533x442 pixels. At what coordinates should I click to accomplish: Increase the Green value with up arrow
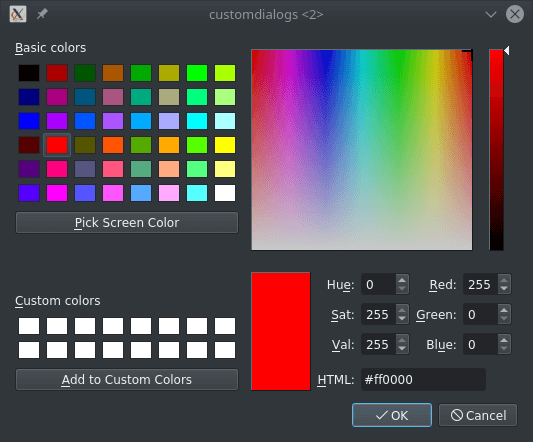coord(504,310)
